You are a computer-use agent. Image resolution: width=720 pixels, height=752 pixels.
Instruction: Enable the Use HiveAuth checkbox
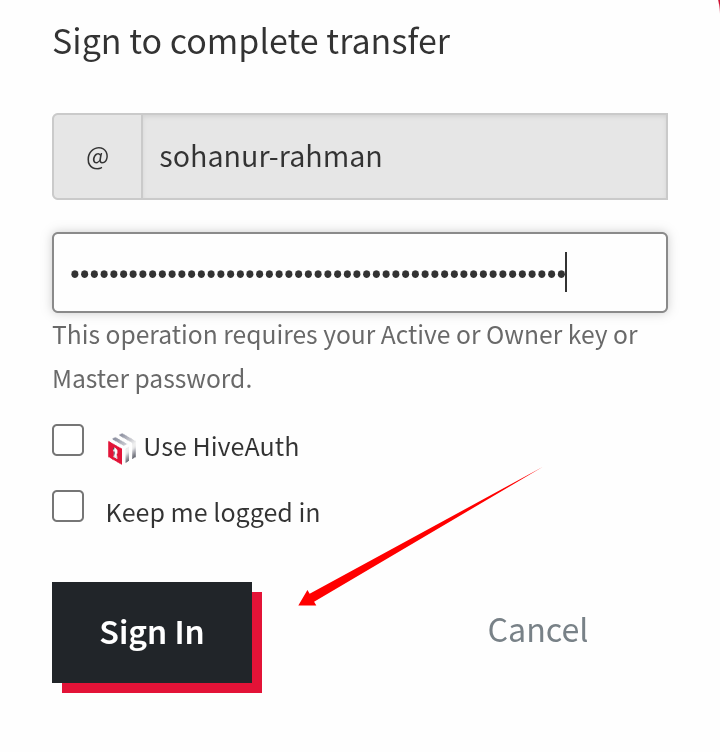tap(68, 440)
